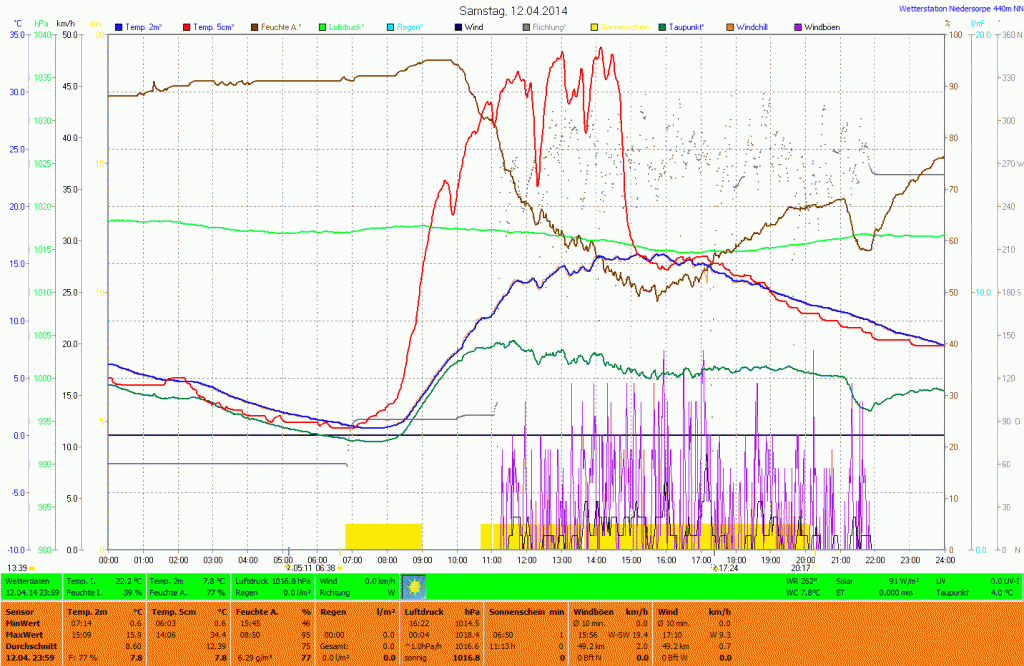The image size is (1024, 666).
Task: Click the gray Richtung legend square
Action: point(526,27)
